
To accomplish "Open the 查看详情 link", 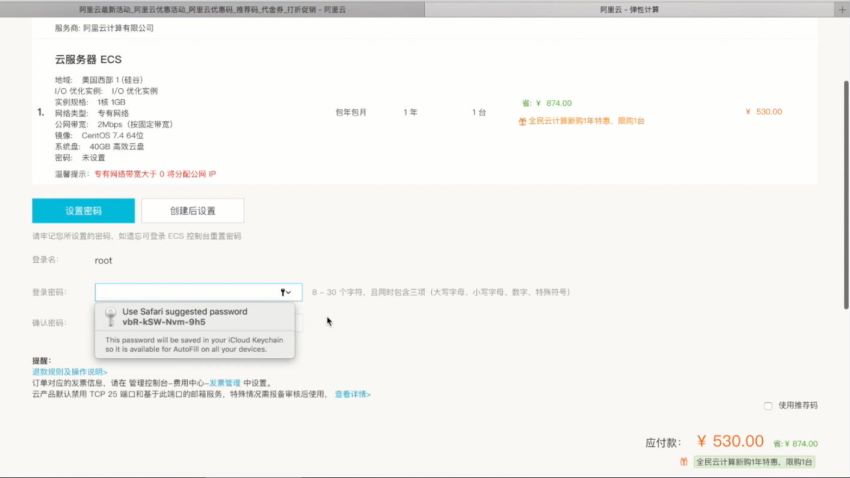I will point(352,394).
